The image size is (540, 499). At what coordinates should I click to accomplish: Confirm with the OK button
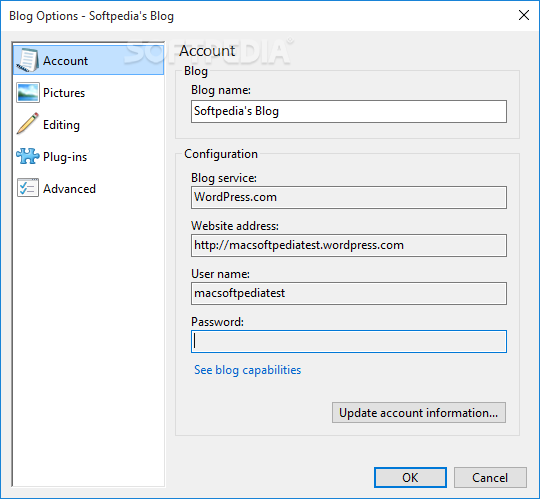(410, 477)
